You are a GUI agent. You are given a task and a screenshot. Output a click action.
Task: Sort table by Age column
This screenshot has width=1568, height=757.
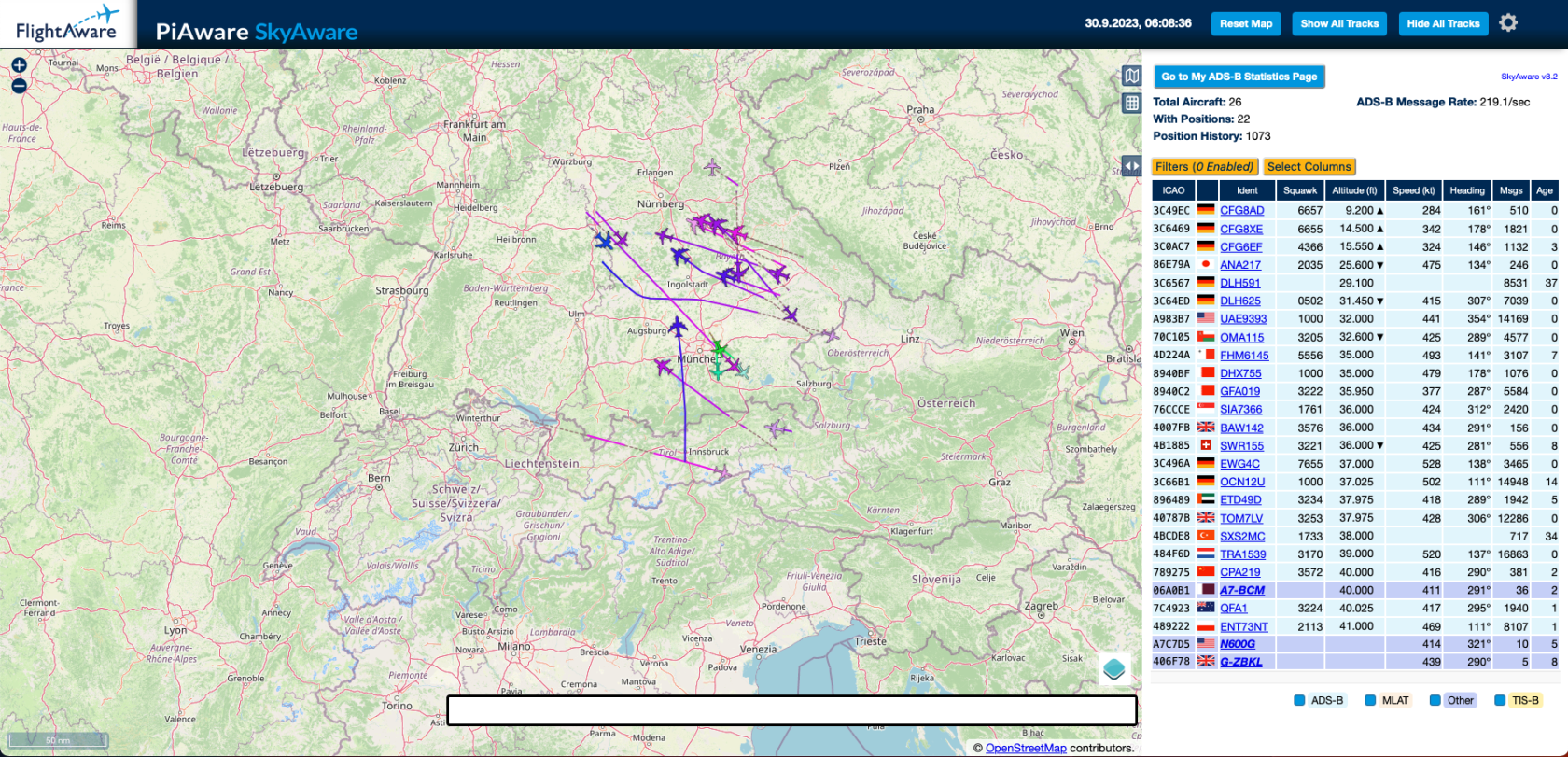pyautogui.click(x=1545, y=190)
